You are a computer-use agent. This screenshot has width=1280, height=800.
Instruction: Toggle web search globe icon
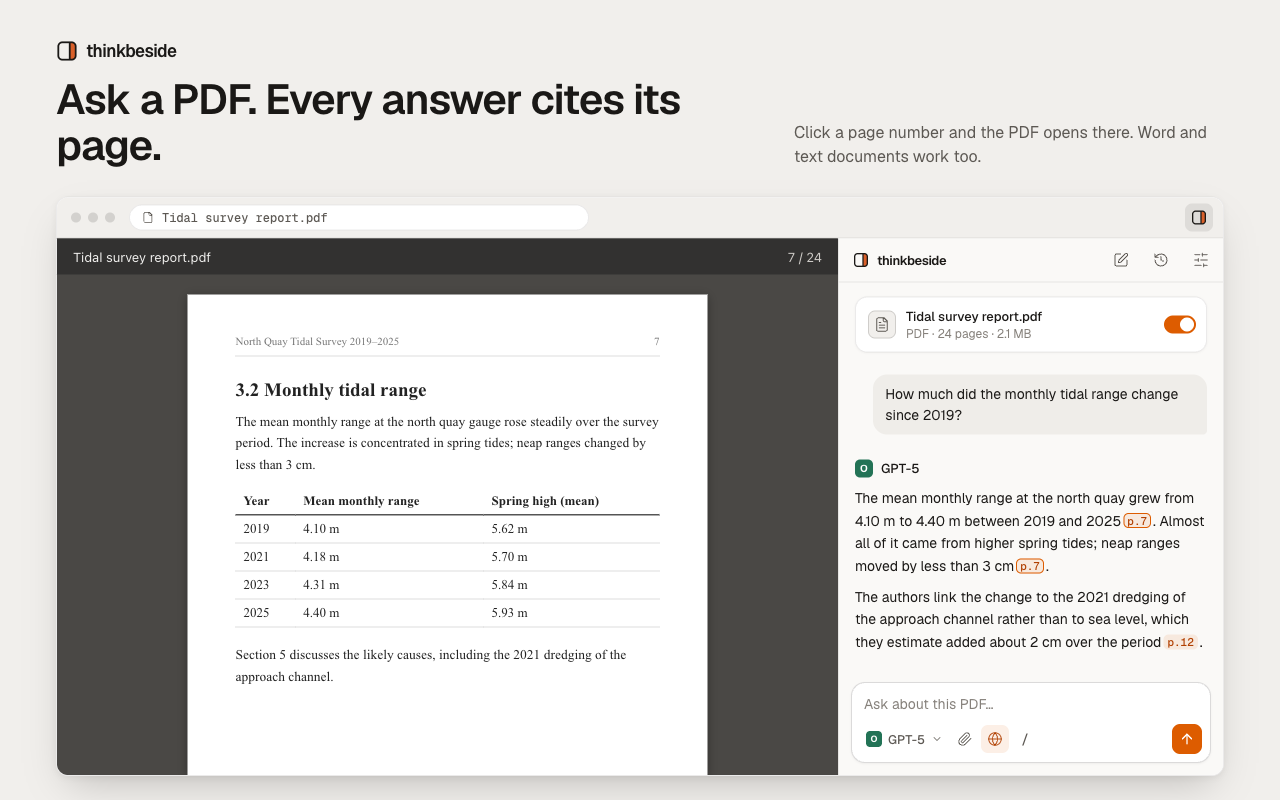click(995, 739)
